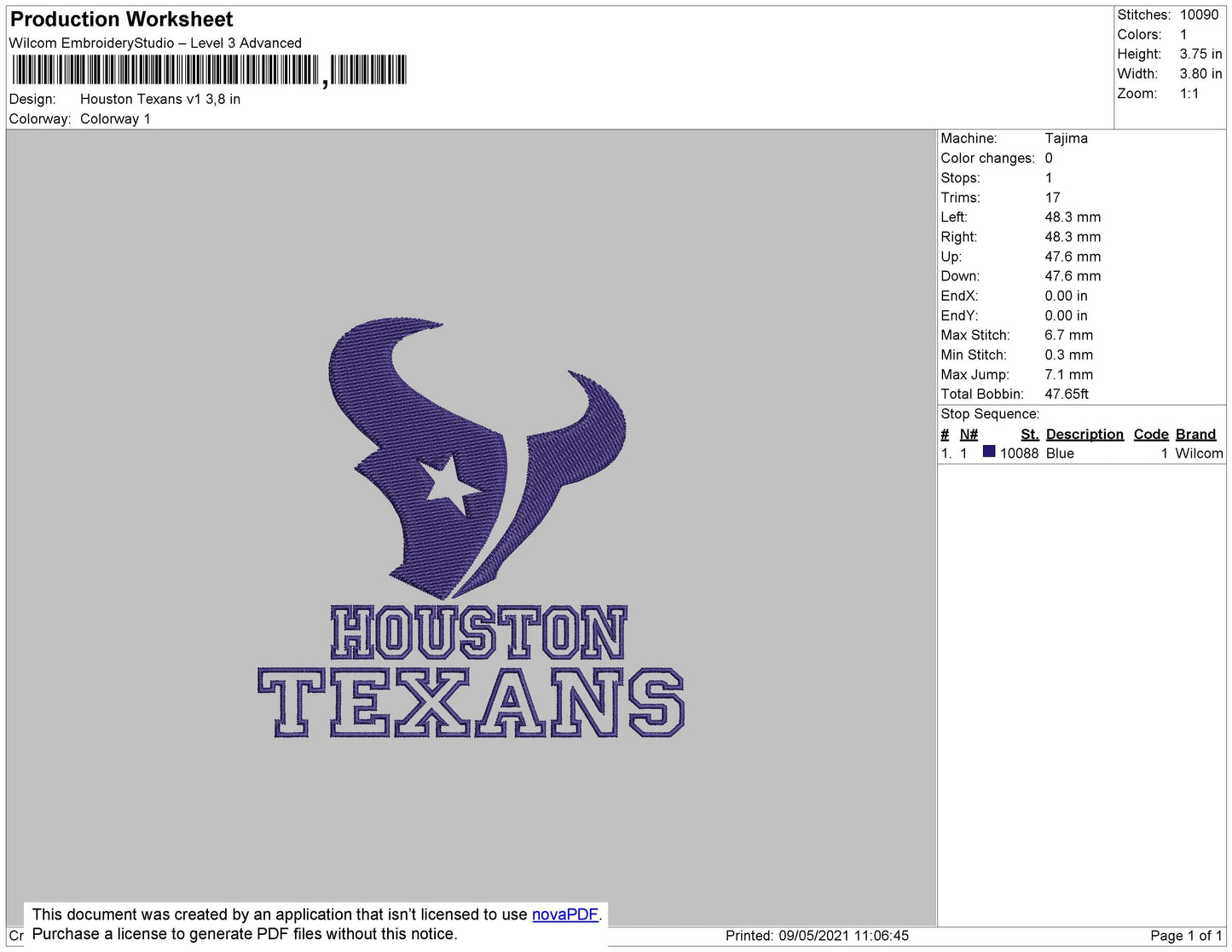Click the 'Blue' color description
The height and width of the screenshot is (952, 1232).
1060,453
